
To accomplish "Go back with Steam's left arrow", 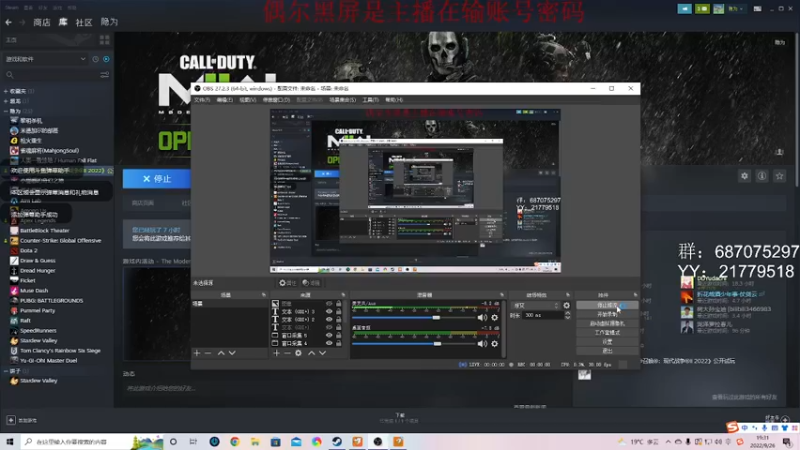I will click(8, 22).
